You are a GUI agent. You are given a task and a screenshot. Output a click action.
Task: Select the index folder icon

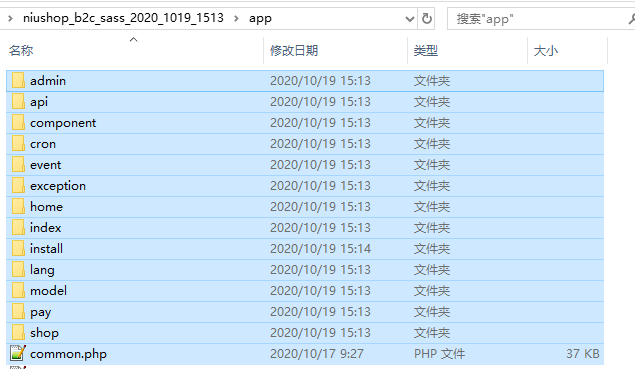click(x=18, y=228)
